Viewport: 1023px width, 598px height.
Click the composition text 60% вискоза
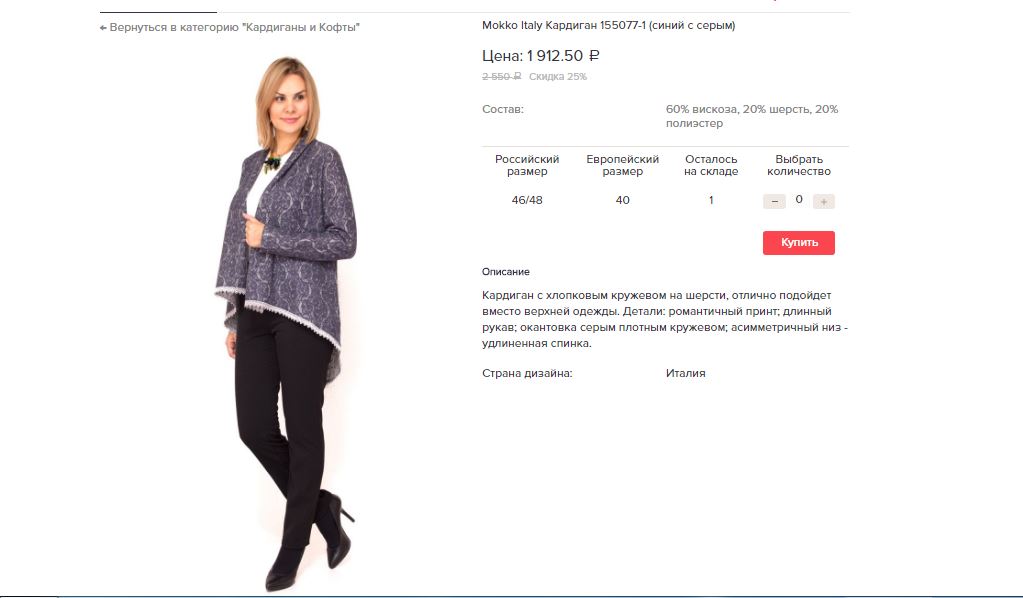(702, 110)
